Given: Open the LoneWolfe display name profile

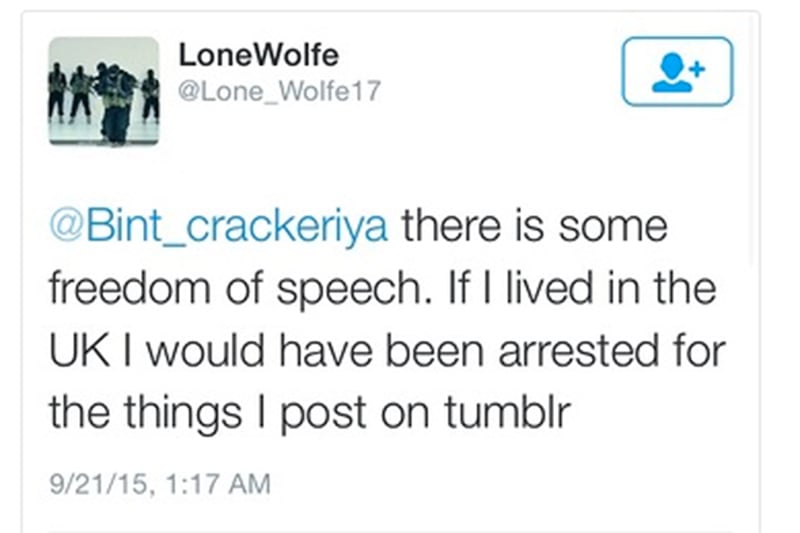Looking at the screenshot, I should click(x=258, y=55).
